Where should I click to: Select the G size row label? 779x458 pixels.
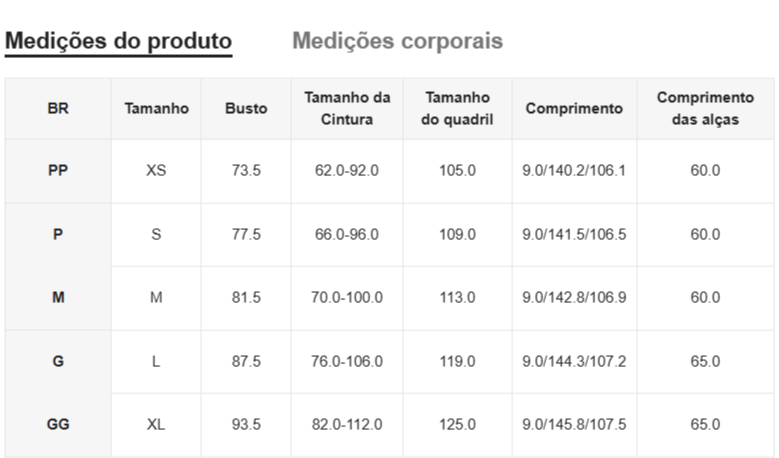(x=58, y=361)
